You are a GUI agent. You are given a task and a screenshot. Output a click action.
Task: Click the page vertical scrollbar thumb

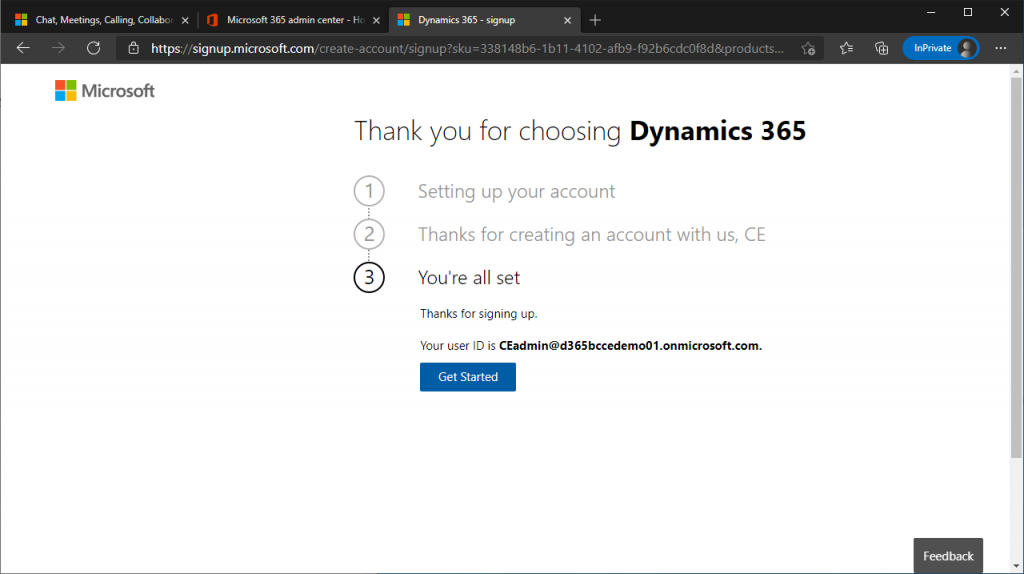click(1016, 268)
